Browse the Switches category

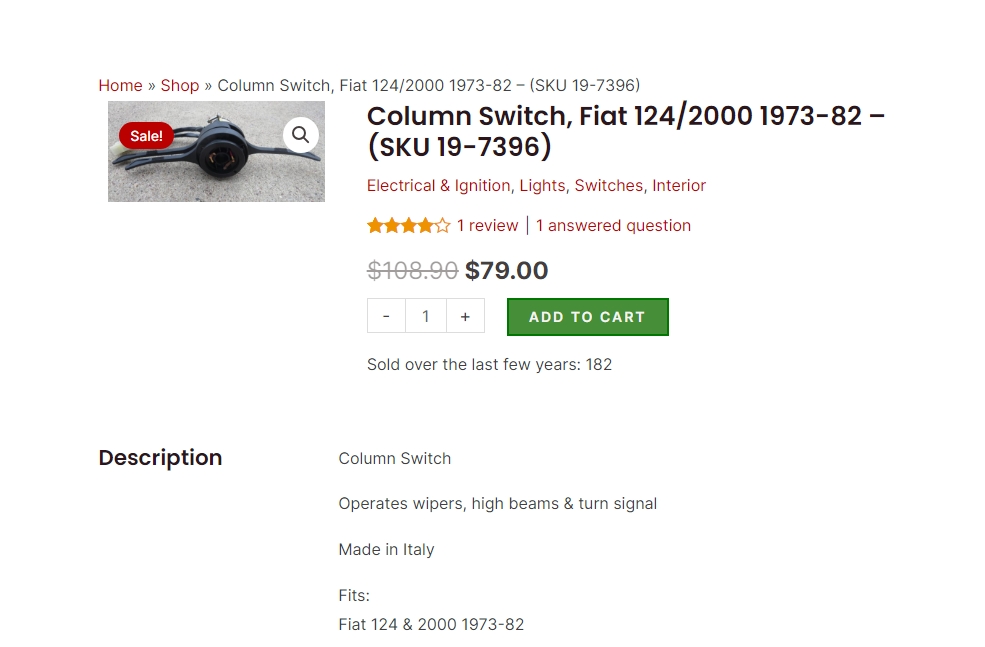click(608, 185)
